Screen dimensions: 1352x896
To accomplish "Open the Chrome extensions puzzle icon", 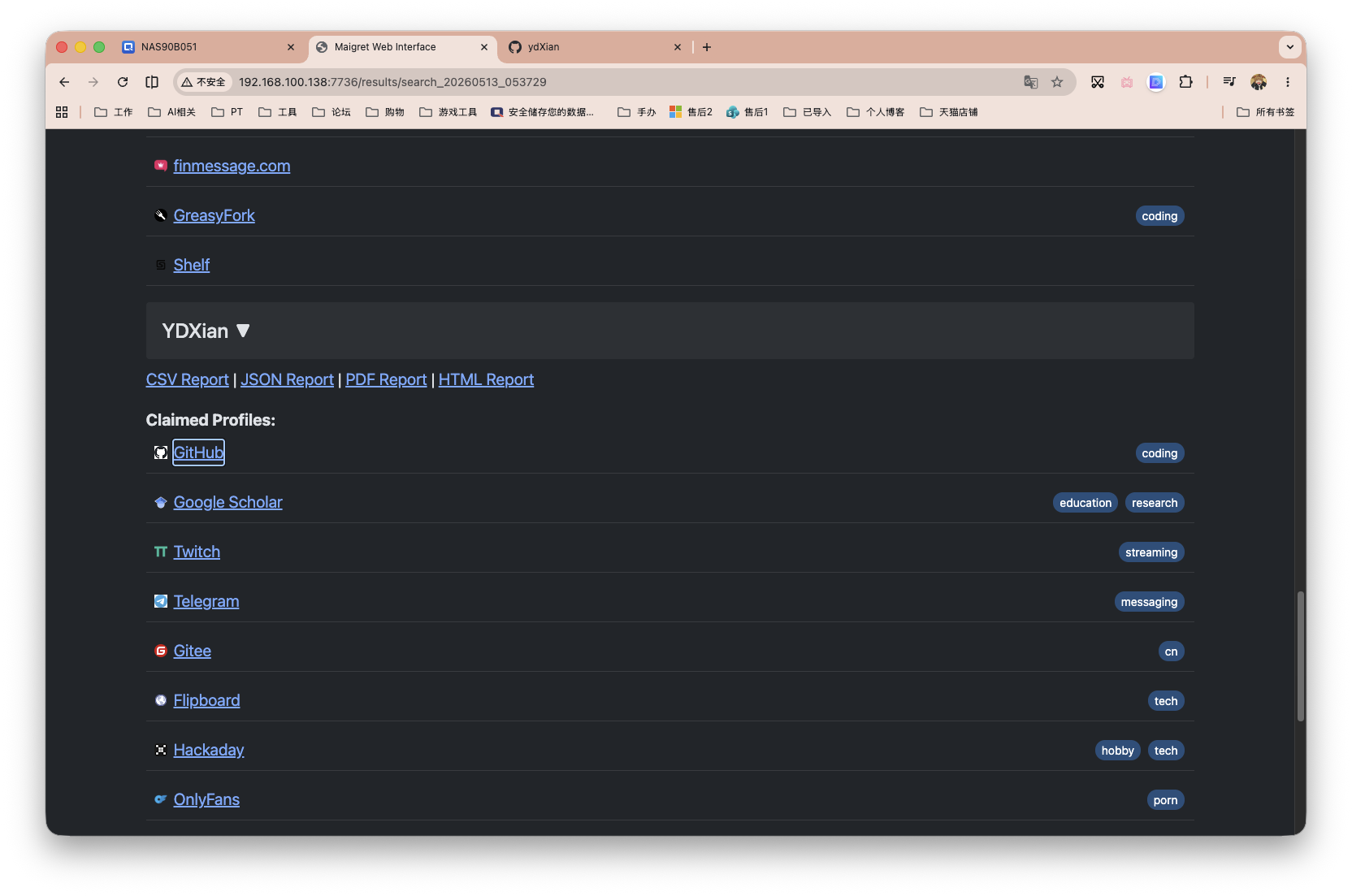I will (x=1185, y=82).
